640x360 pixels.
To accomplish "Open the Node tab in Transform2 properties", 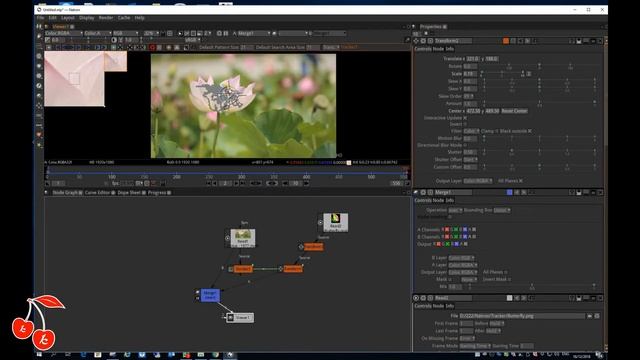I will (438, 49).
